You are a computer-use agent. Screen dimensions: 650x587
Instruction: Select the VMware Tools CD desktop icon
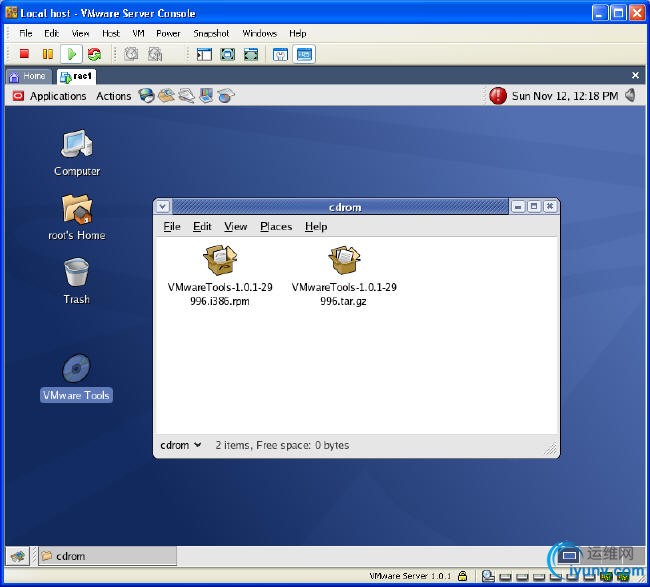click(x=76, y=378)
